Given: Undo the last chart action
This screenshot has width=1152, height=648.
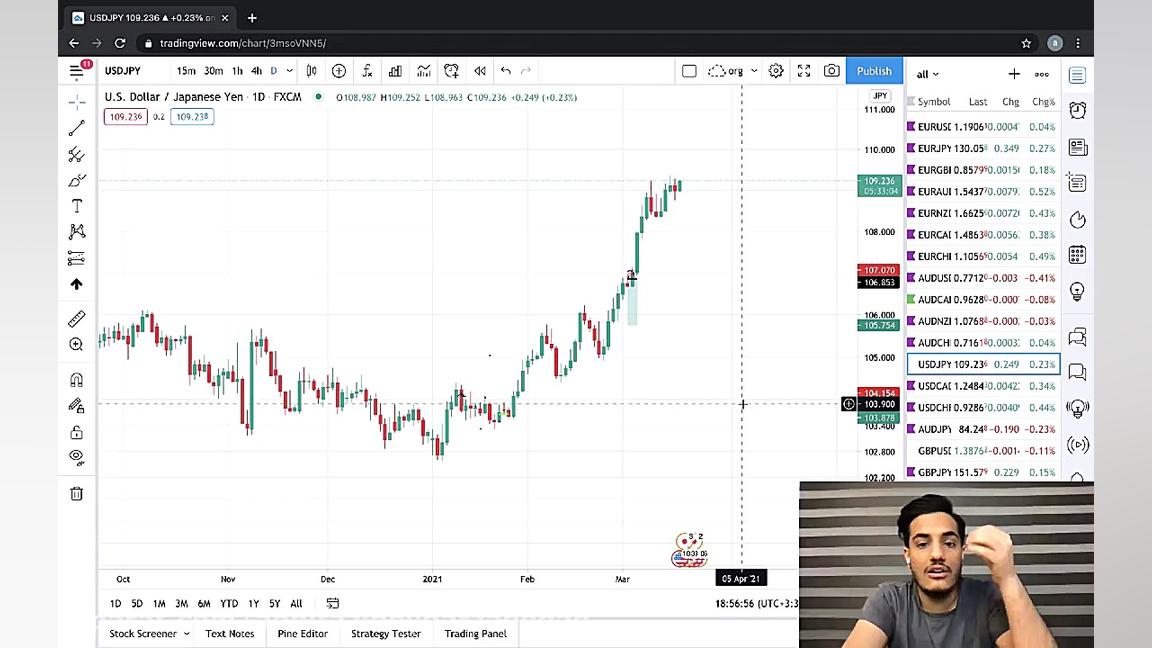Looking at the screenshot, I should pos(505,71).
